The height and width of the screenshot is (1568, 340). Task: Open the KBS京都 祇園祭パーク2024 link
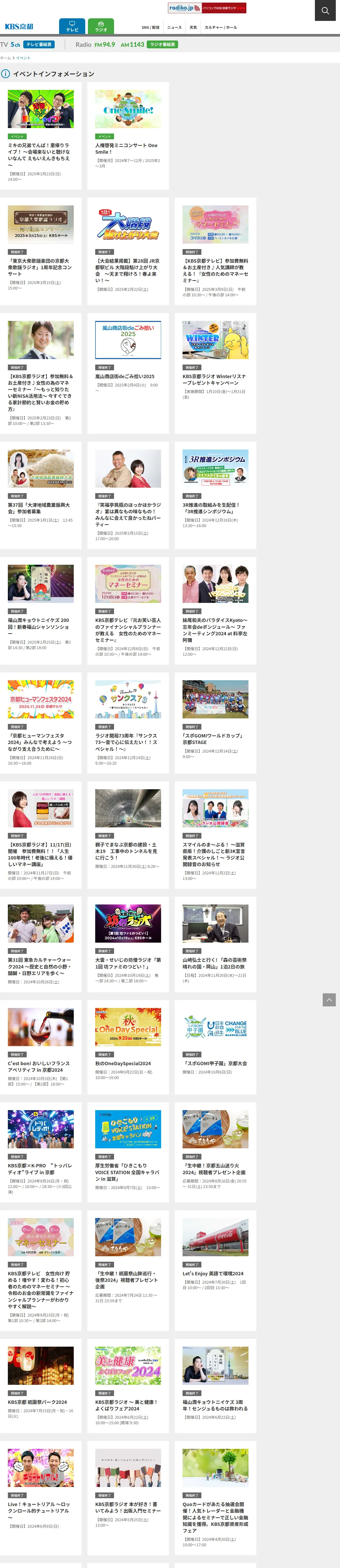click(37, 1402)
